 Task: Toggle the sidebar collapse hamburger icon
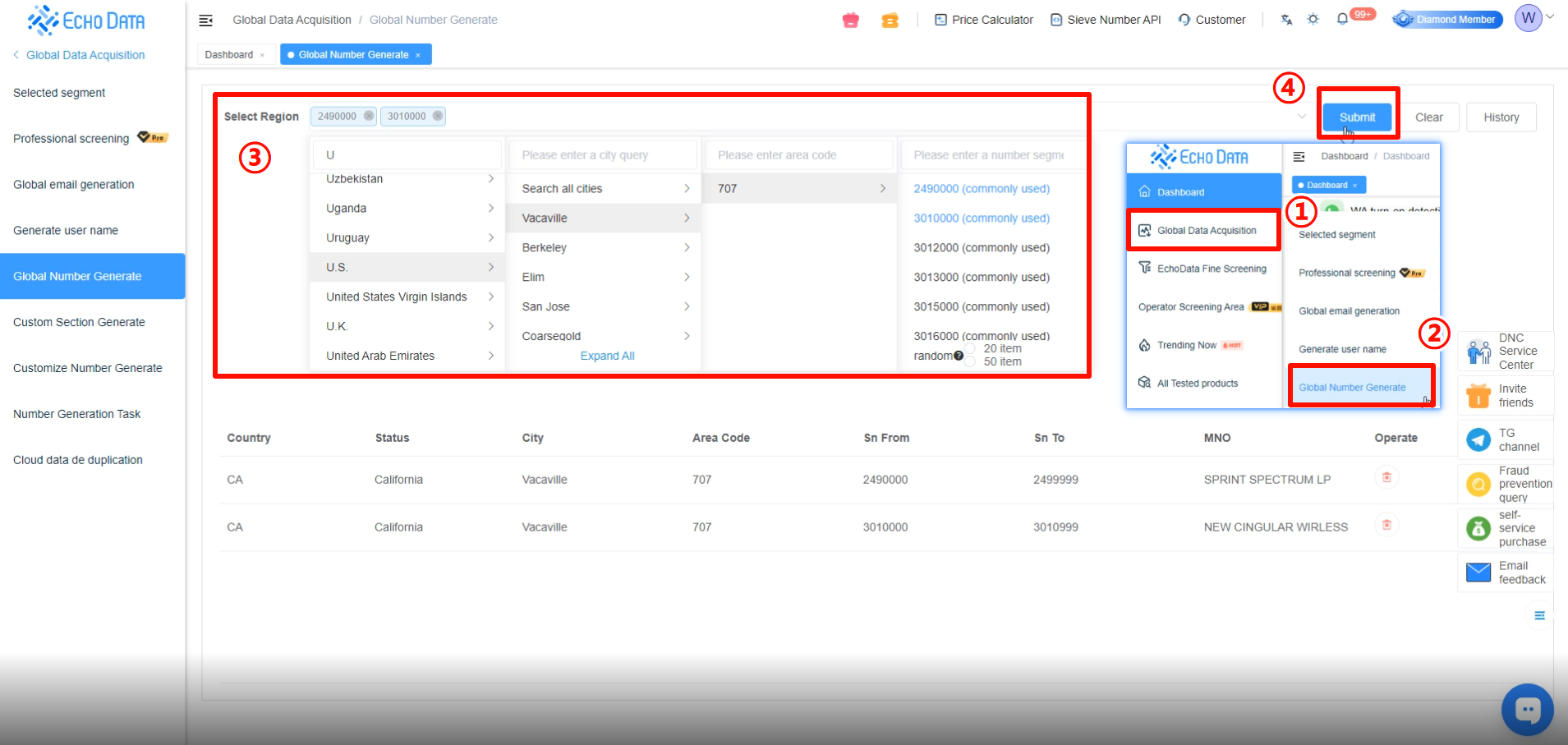pos(206,20)
